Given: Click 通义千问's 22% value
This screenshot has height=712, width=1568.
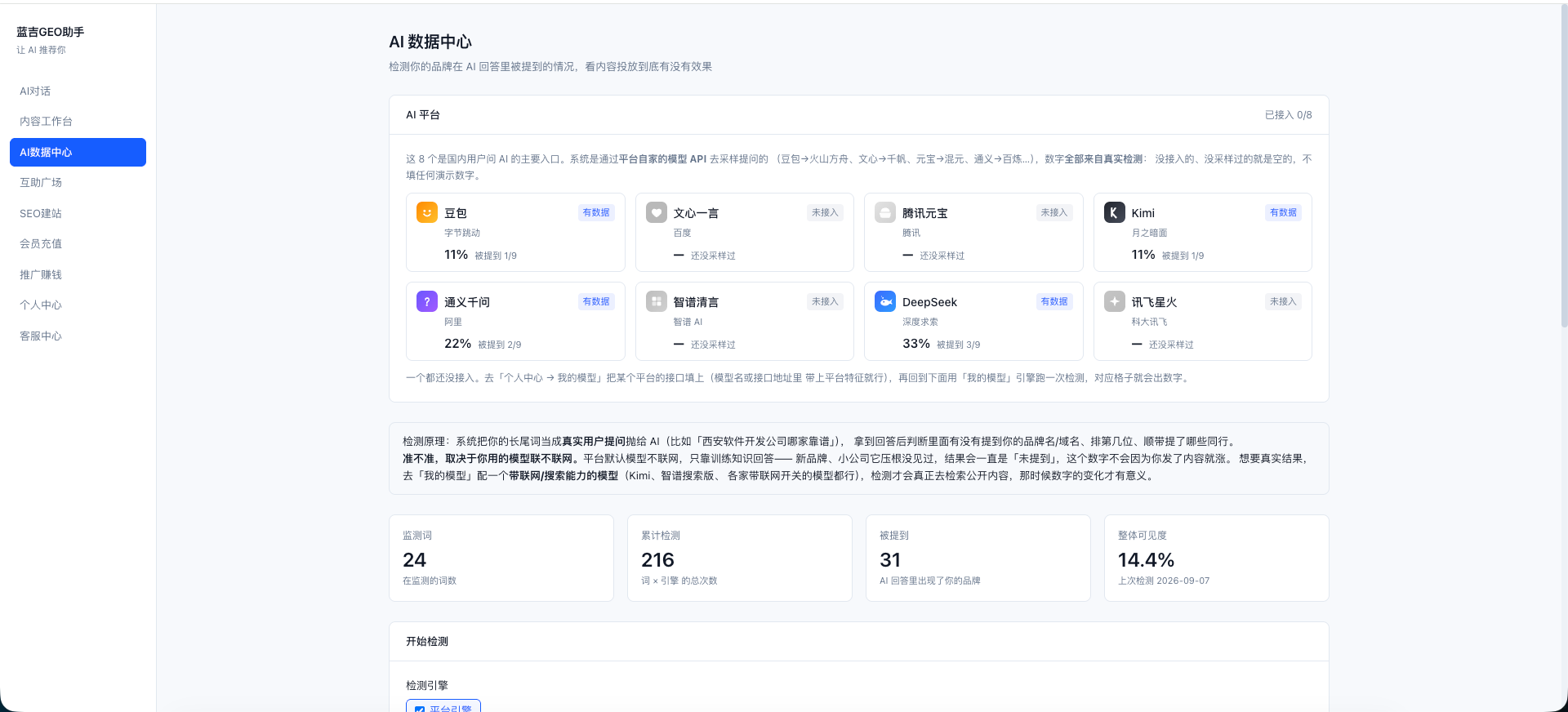Looking at the screenshot, I should (457, 344).
